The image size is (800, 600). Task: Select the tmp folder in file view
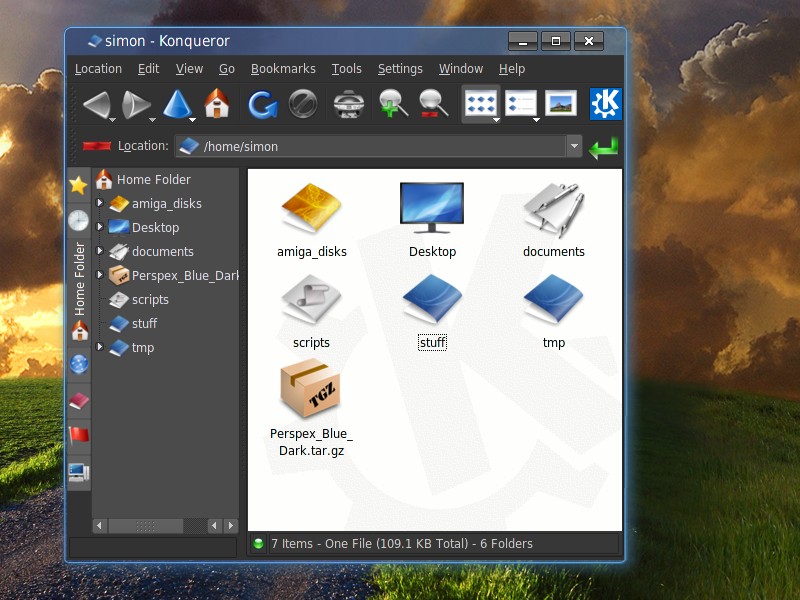pyautogui.click(x=554, y=300)
